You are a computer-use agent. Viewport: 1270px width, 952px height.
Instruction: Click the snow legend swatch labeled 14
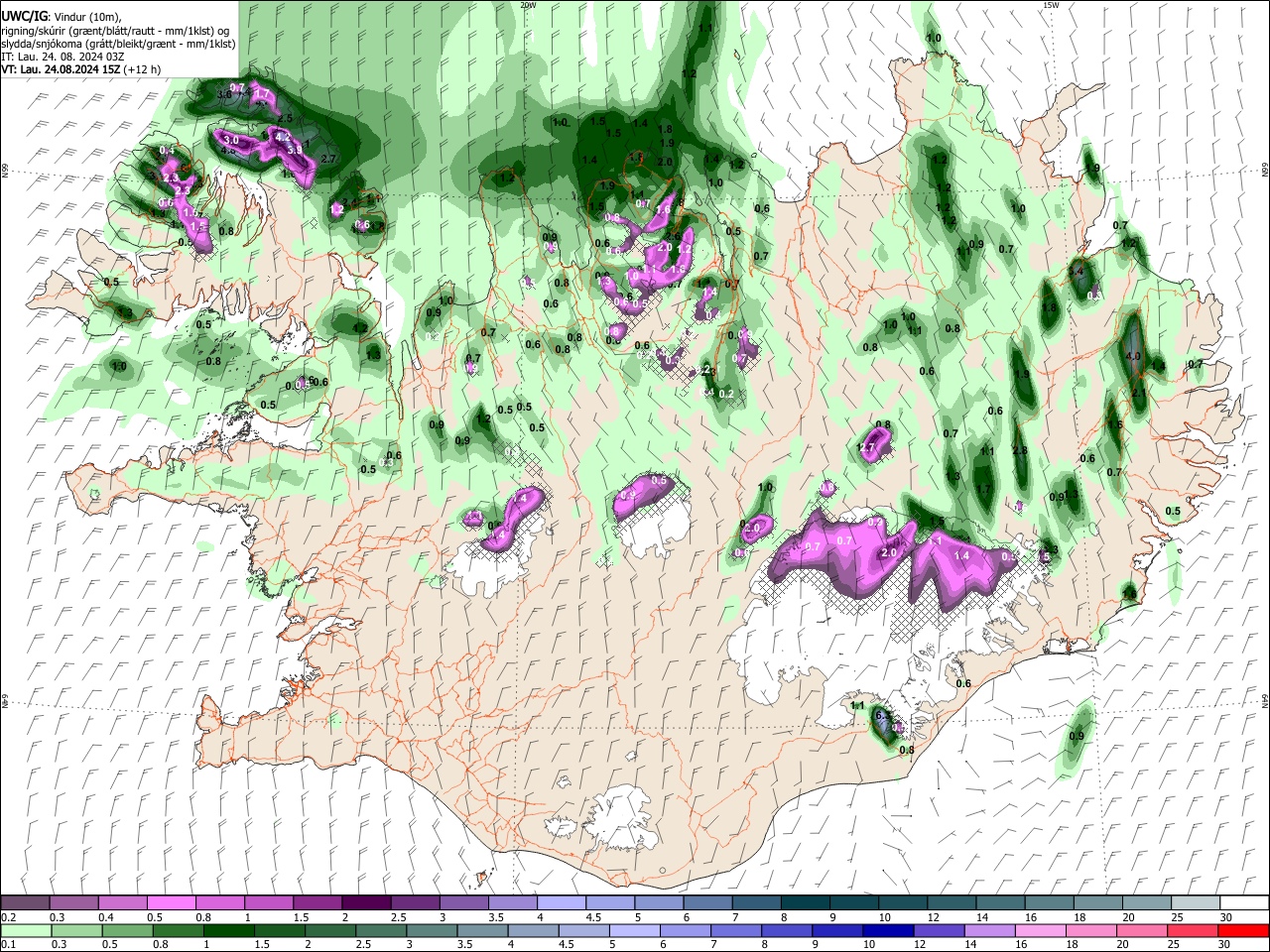pos(999,902)
